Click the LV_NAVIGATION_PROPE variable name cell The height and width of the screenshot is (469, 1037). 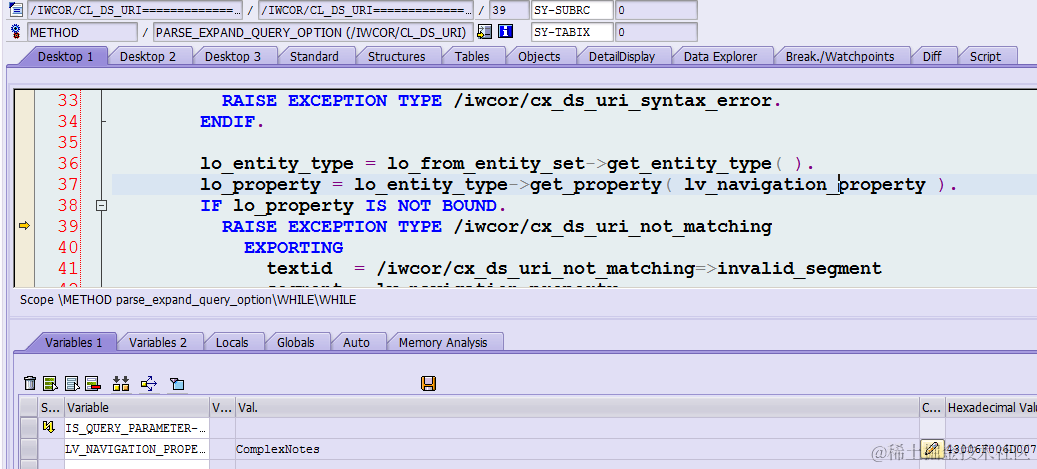point(137,449)
